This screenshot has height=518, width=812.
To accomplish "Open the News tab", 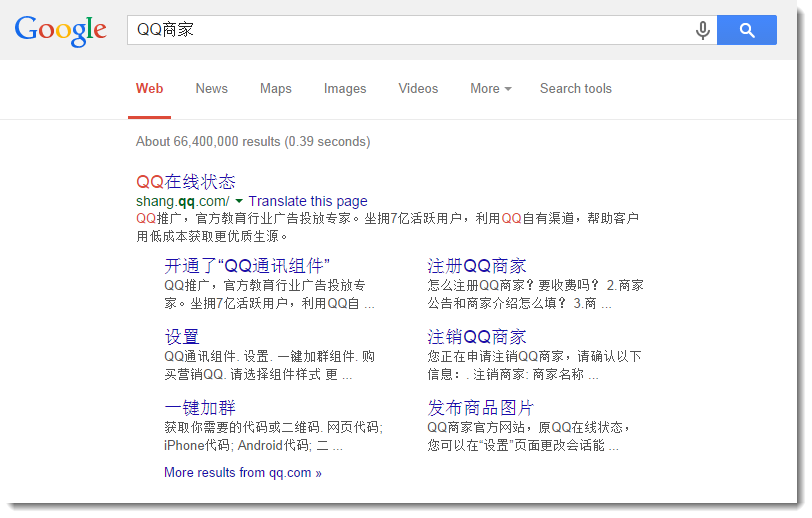I will [211, 88].
